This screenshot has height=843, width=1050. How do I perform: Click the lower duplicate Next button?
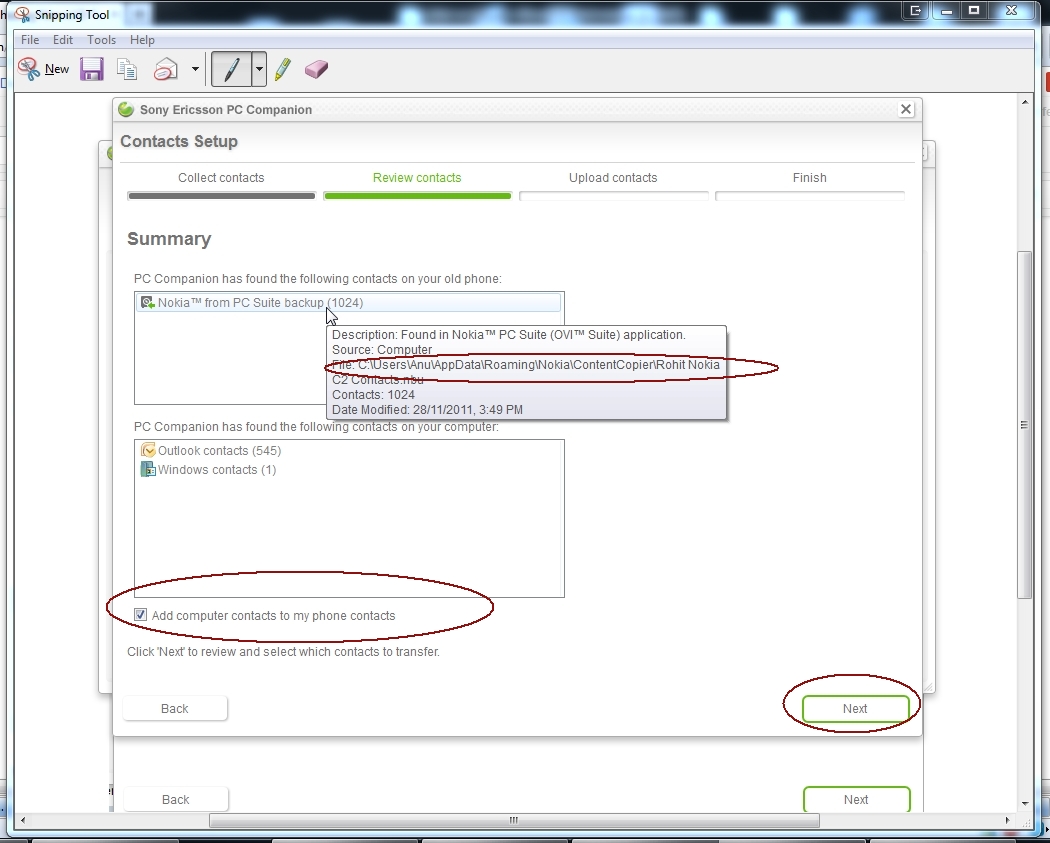856,799
